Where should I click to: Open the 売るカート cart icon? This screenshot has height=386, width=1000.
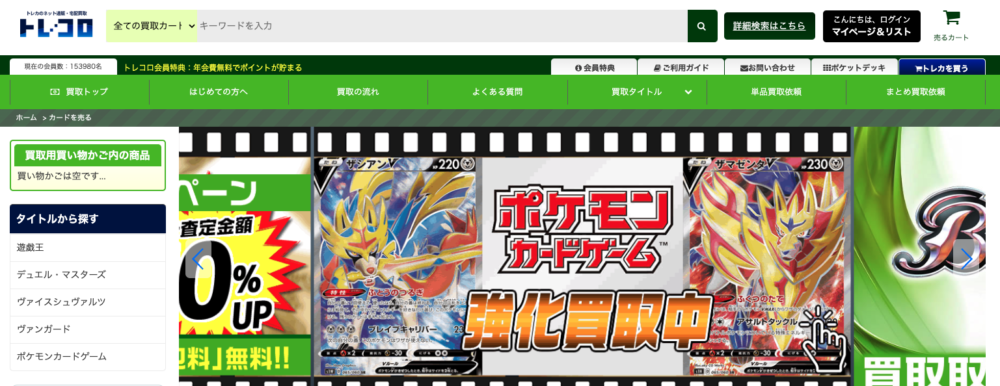[x=951, y=26]
